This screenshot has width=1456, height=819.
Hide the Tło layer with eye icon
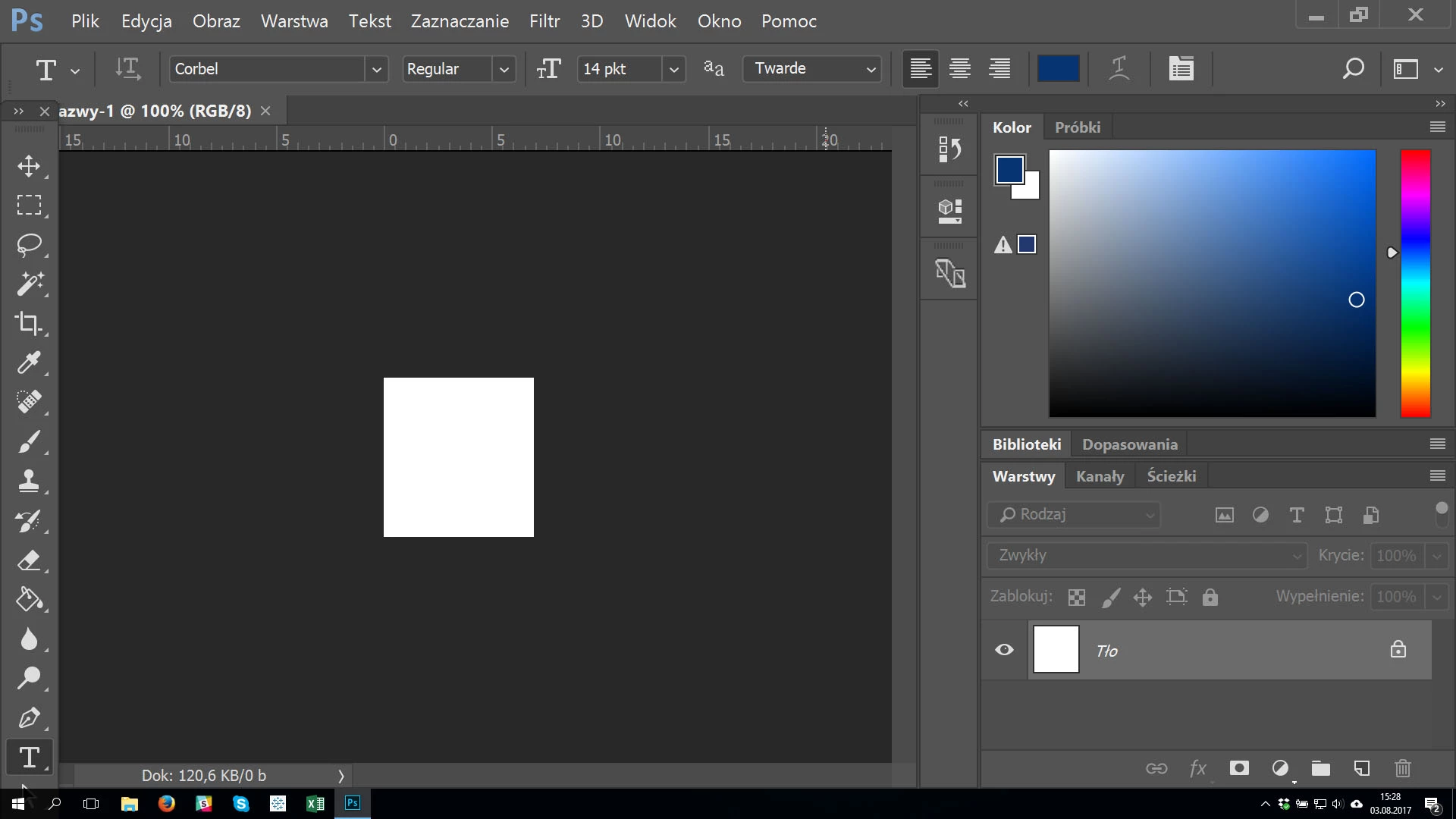[x=1004, y=650]
